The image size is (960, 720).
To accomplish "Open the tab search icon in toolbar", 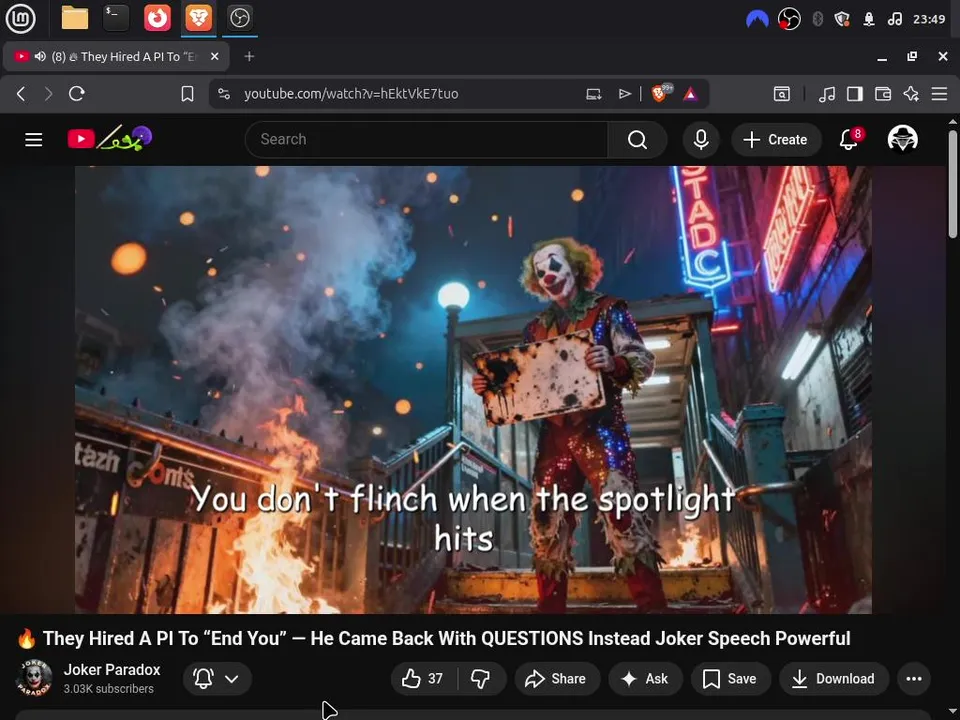I will click(782, 94).
